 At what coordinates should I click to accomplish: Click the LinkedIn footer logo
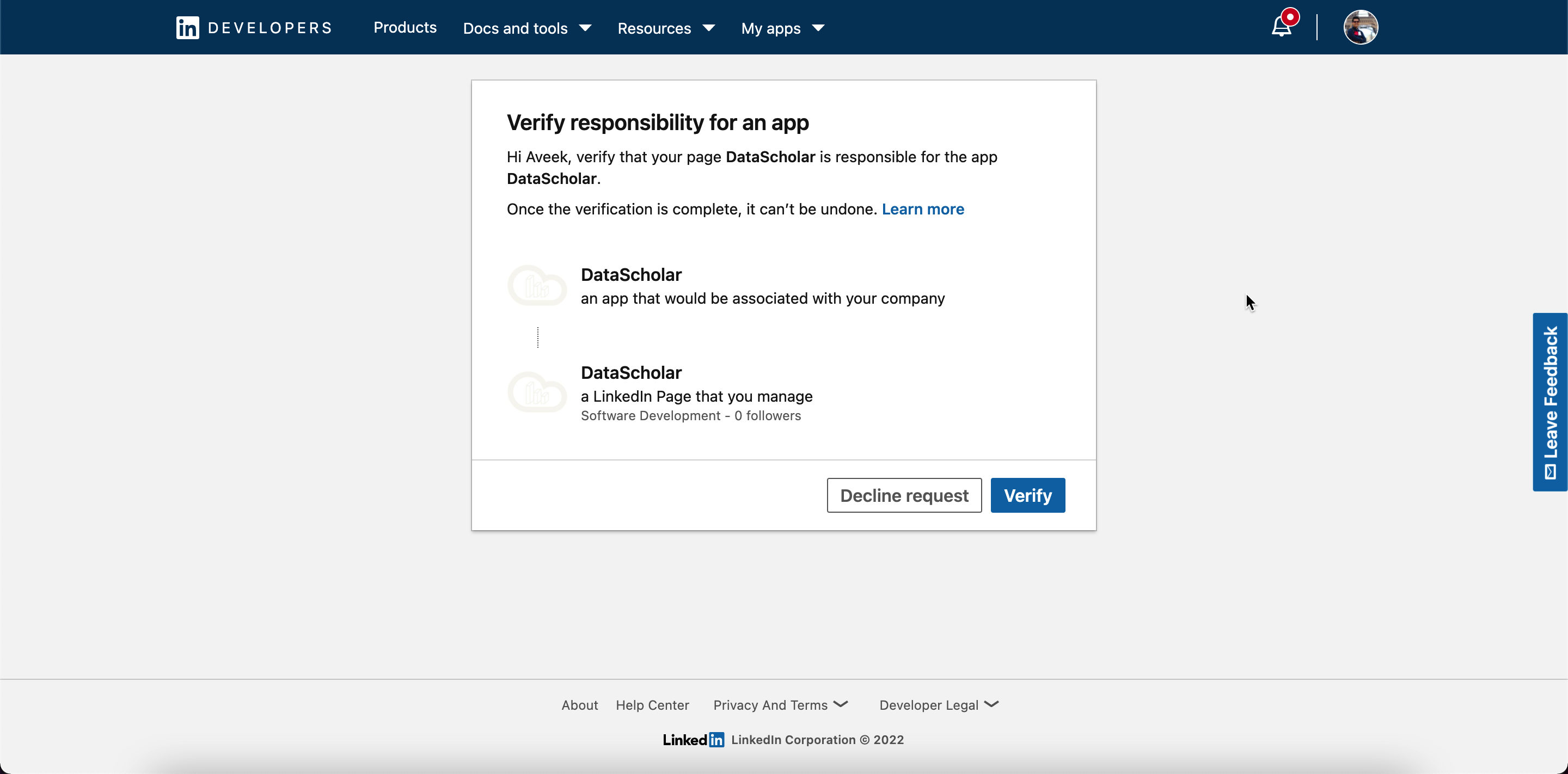(x=693, y=739)
